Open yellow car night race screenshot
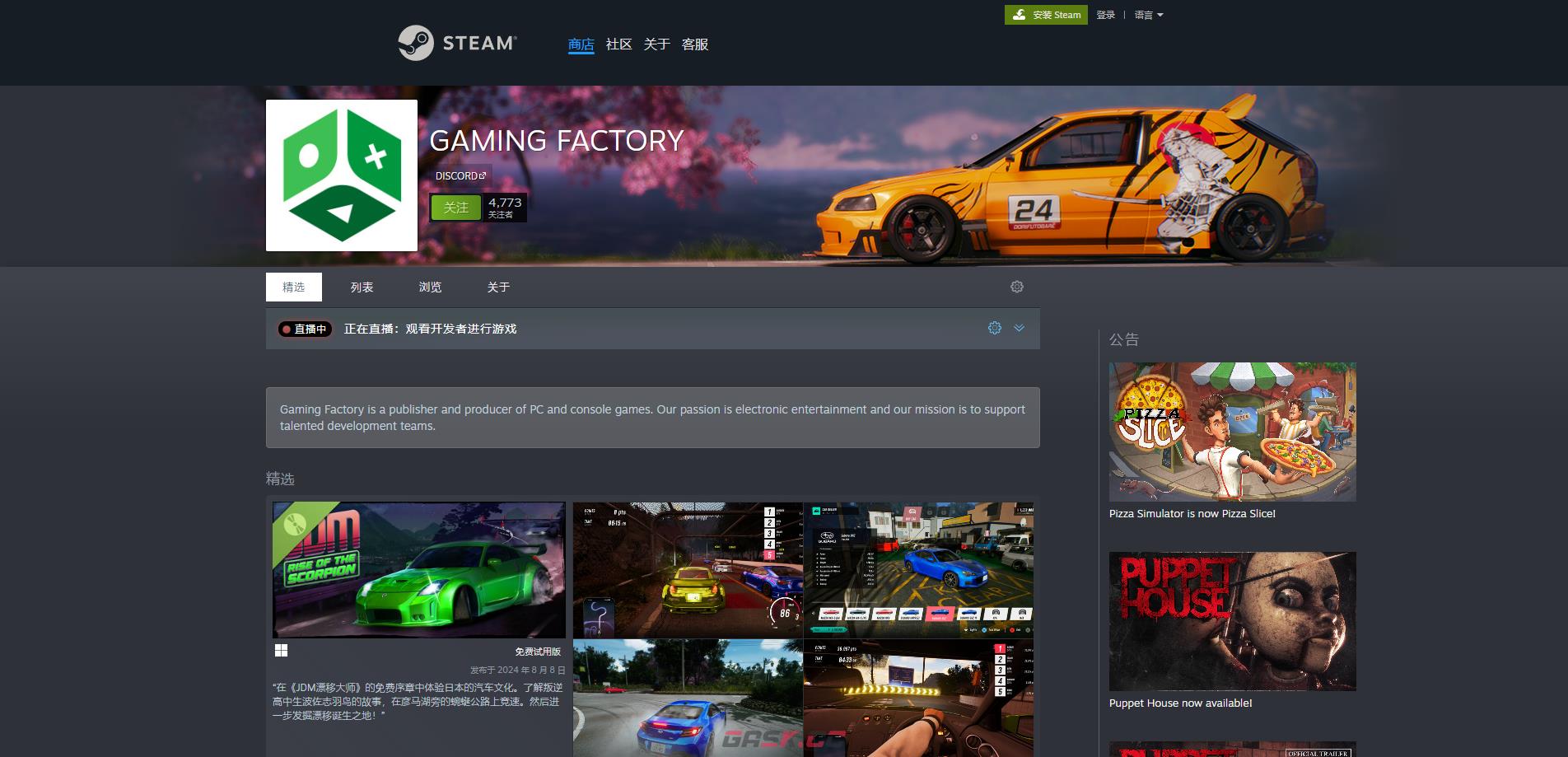Image resolution: width=1568 pixels, height=757 pixels. 688,570
